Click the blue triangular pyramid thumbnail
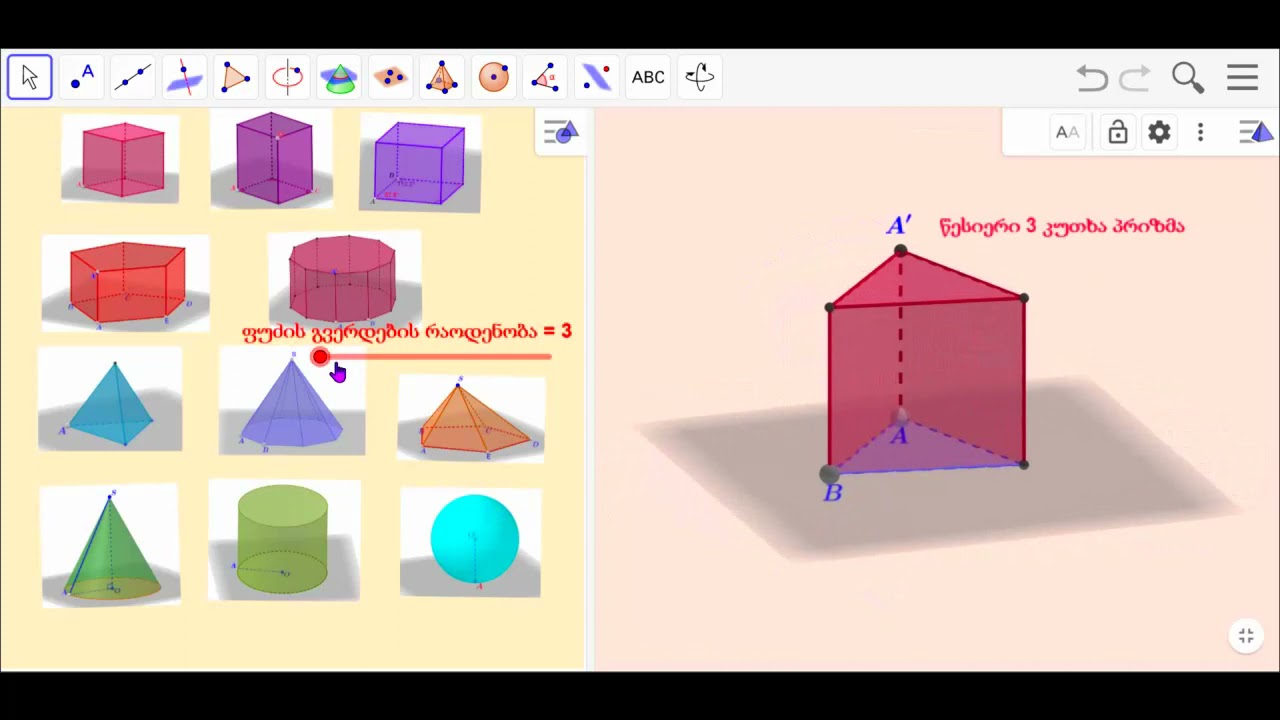The image size is (1280, 720). 110,399
